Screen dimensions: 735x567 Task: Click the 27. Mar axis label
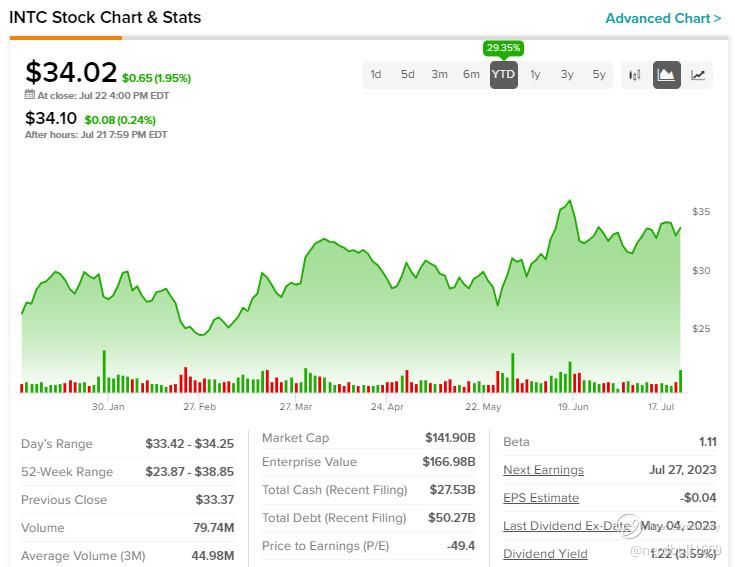point(296,407)
